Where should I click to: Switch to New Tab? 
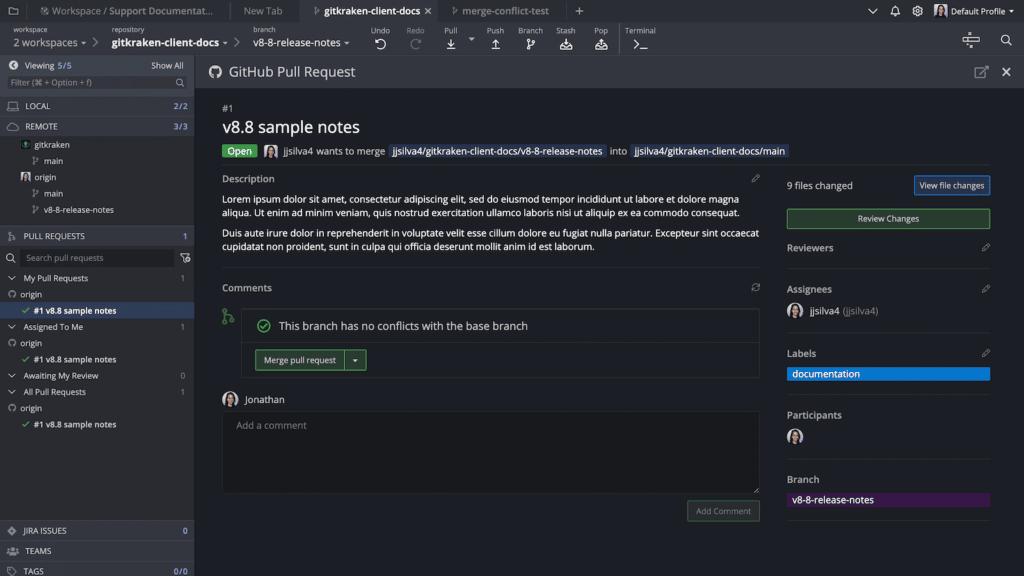(263, 11)
